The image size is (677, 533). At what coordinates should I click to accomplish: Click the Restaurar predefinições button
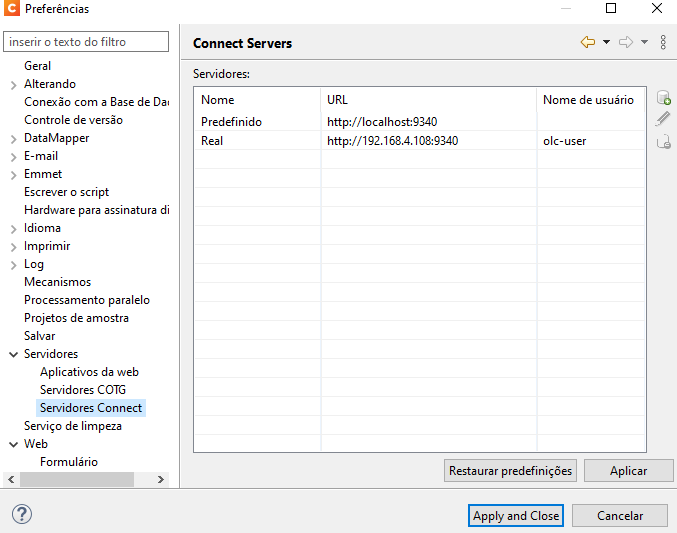coord(510,471)
